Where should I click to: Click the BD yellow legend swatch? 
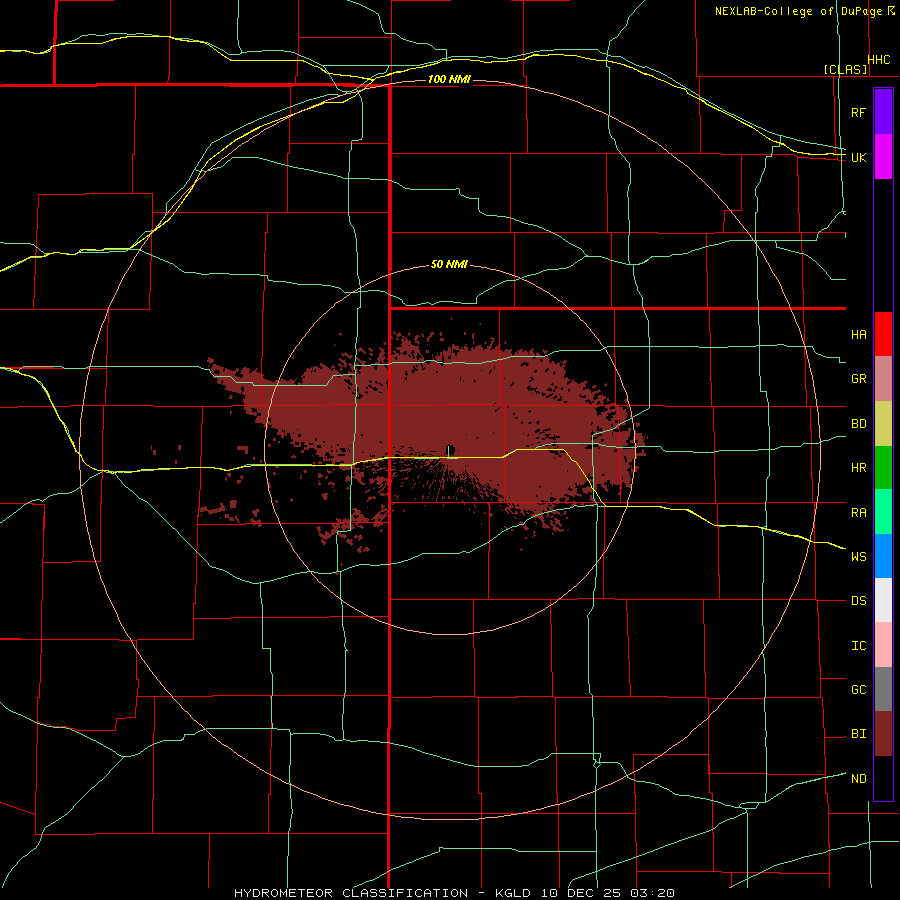pyautogui.click(x=883, y=424)
